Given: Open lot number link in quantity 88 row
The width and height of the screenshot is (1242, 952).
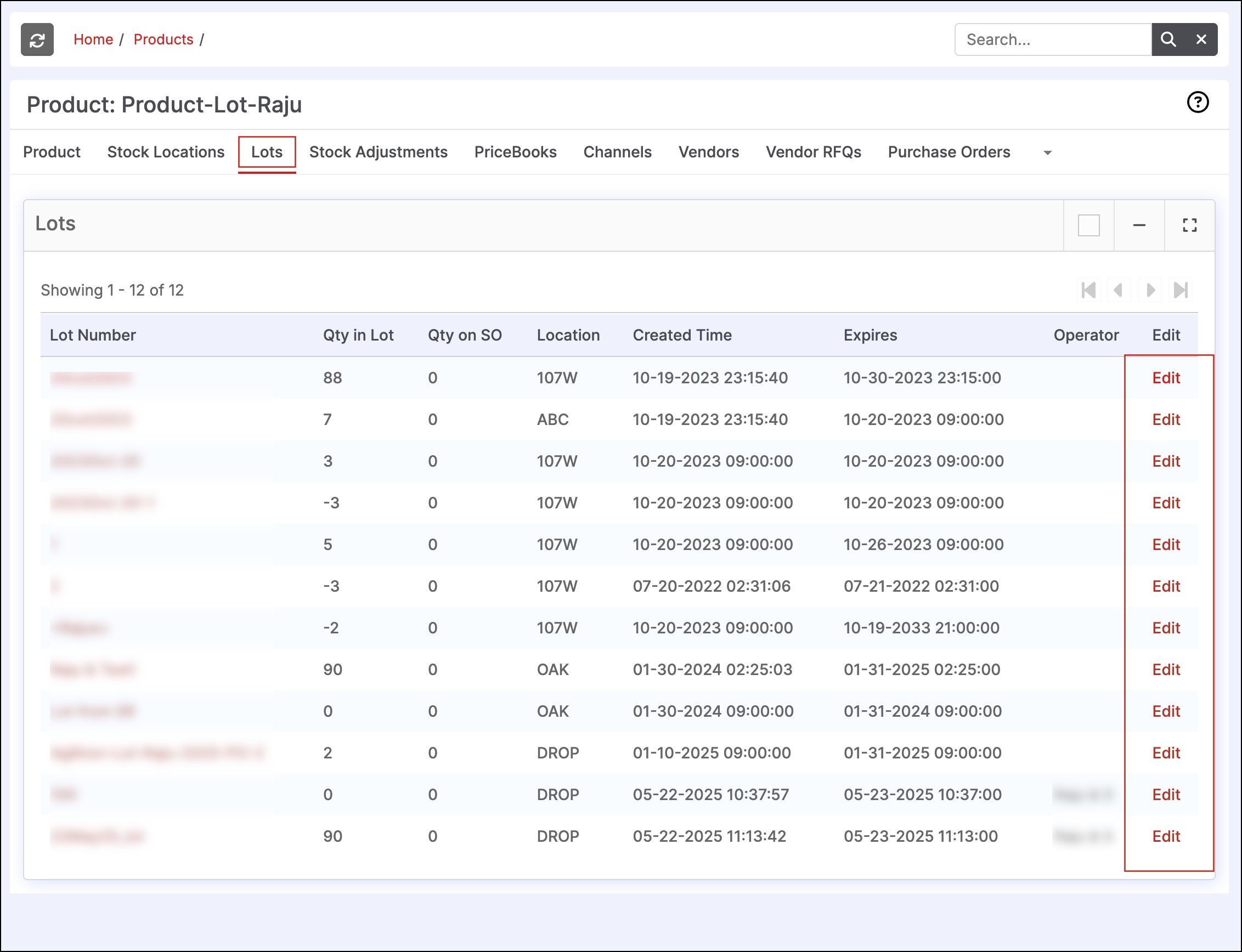Looking at the screenshot, I should [x=91, y=378].
